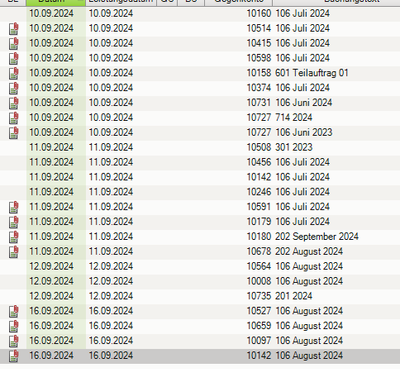The height and width of the screenshot is (369, 400).
Task: Click the document icon in row 10598
Action: pos(14,58)
